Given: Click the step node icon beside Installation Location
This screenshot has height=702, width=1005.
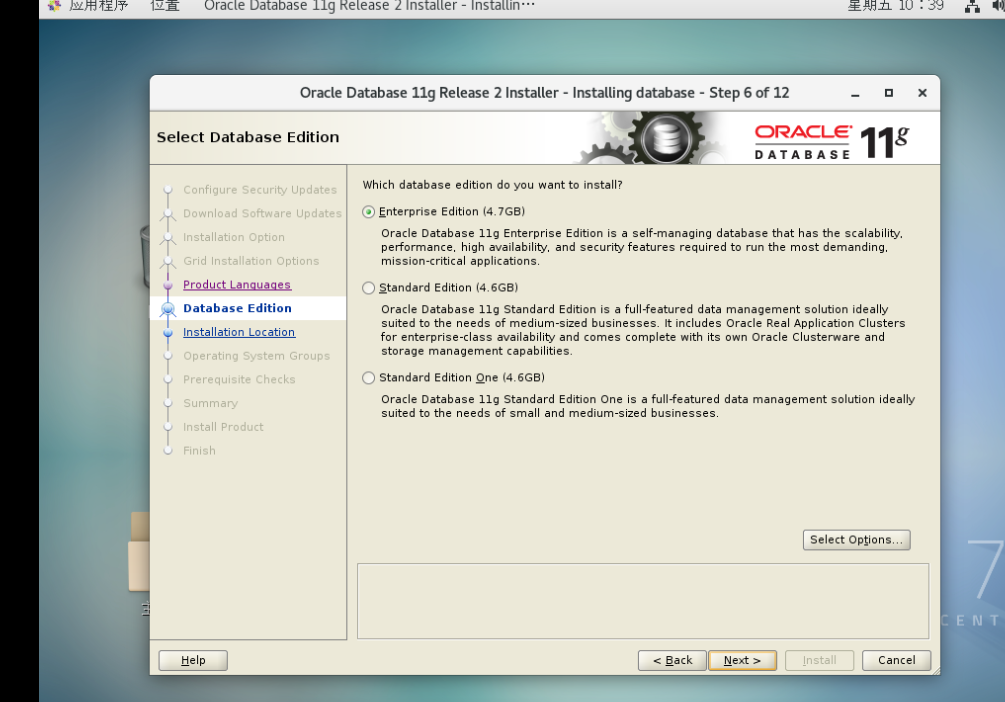Looking at the screenshot, I should click(x=167, y=331).
